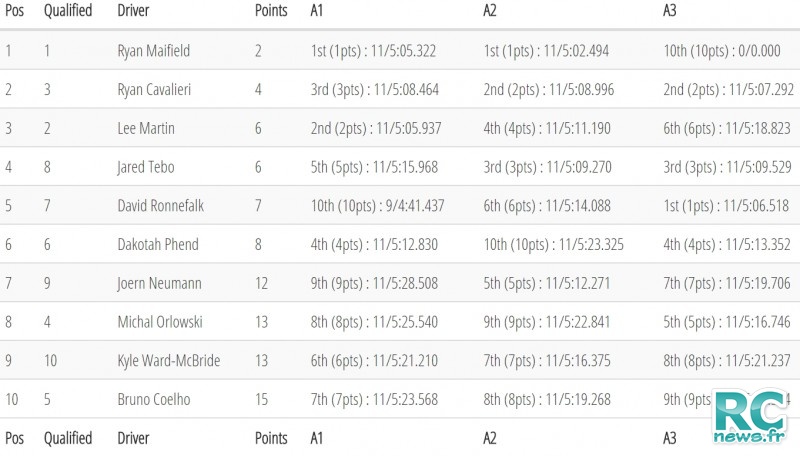Click Michal Orlowski's A1 result cell
This screenshot has width=800, height=456.
click(374, 322)
